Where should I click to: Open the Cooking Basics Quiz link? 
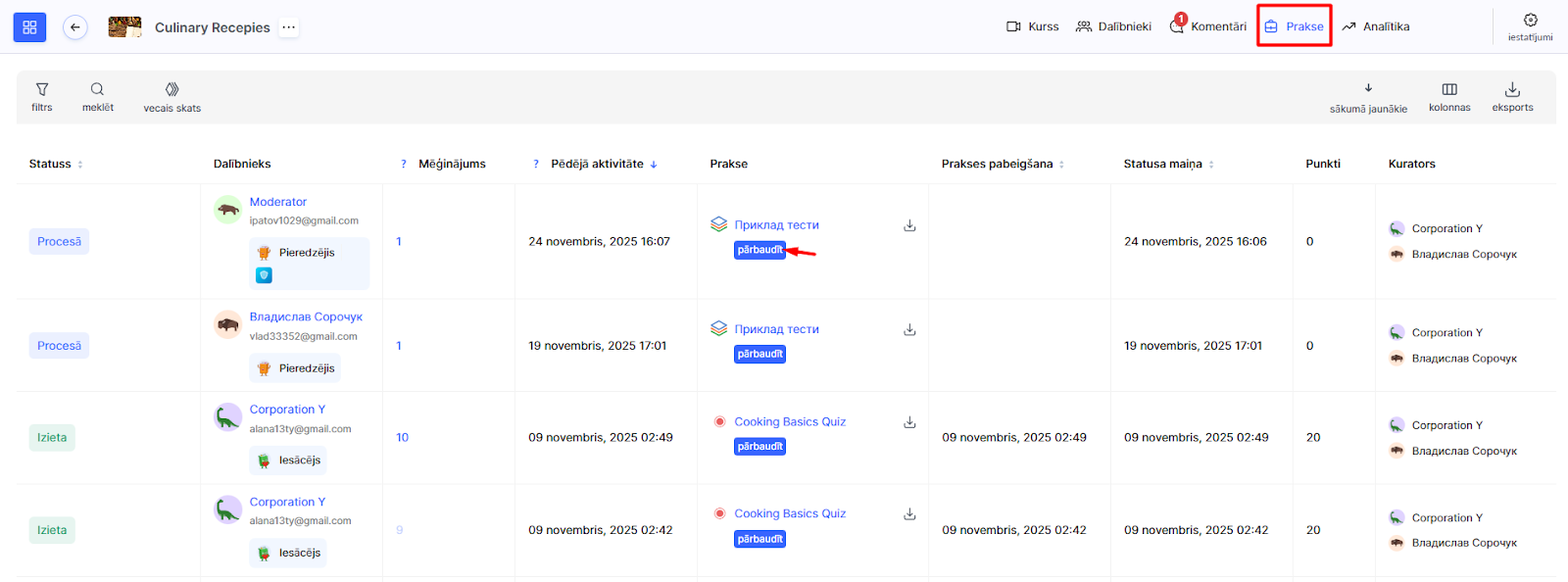[x=790, y=421]
